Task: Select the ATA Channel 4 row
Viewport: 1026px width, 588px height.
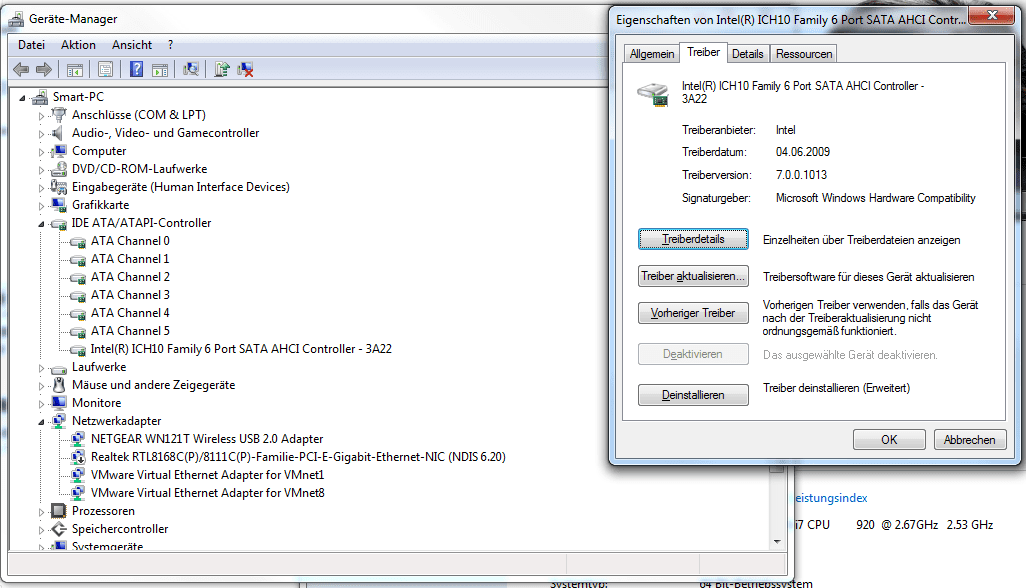Action: 130,313
